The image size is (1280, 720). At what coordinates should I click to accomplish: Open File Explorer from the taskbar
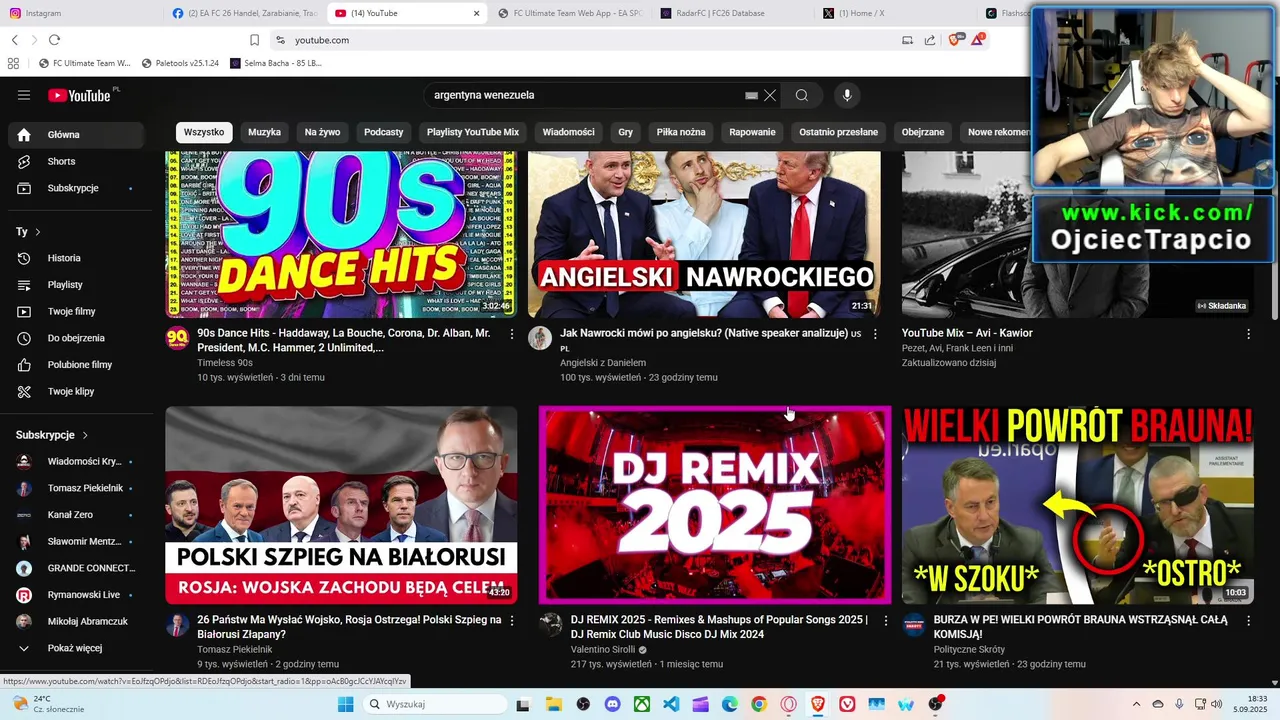[553, 704]
